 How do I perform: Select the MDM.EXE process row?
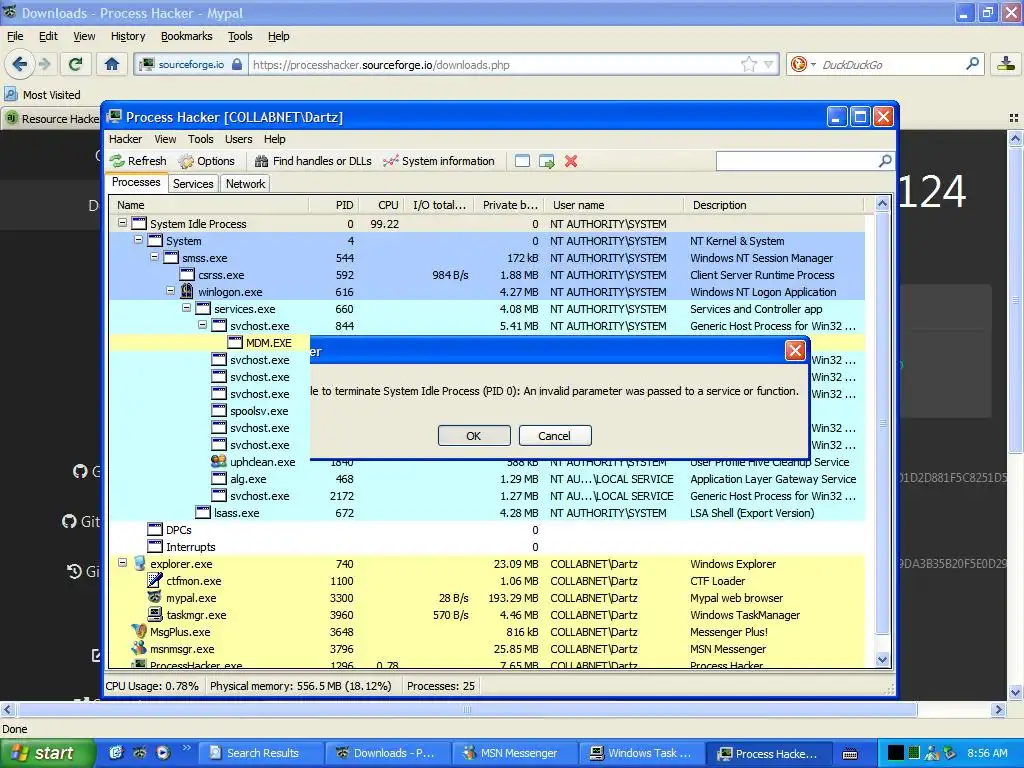(x=209, y=343)
